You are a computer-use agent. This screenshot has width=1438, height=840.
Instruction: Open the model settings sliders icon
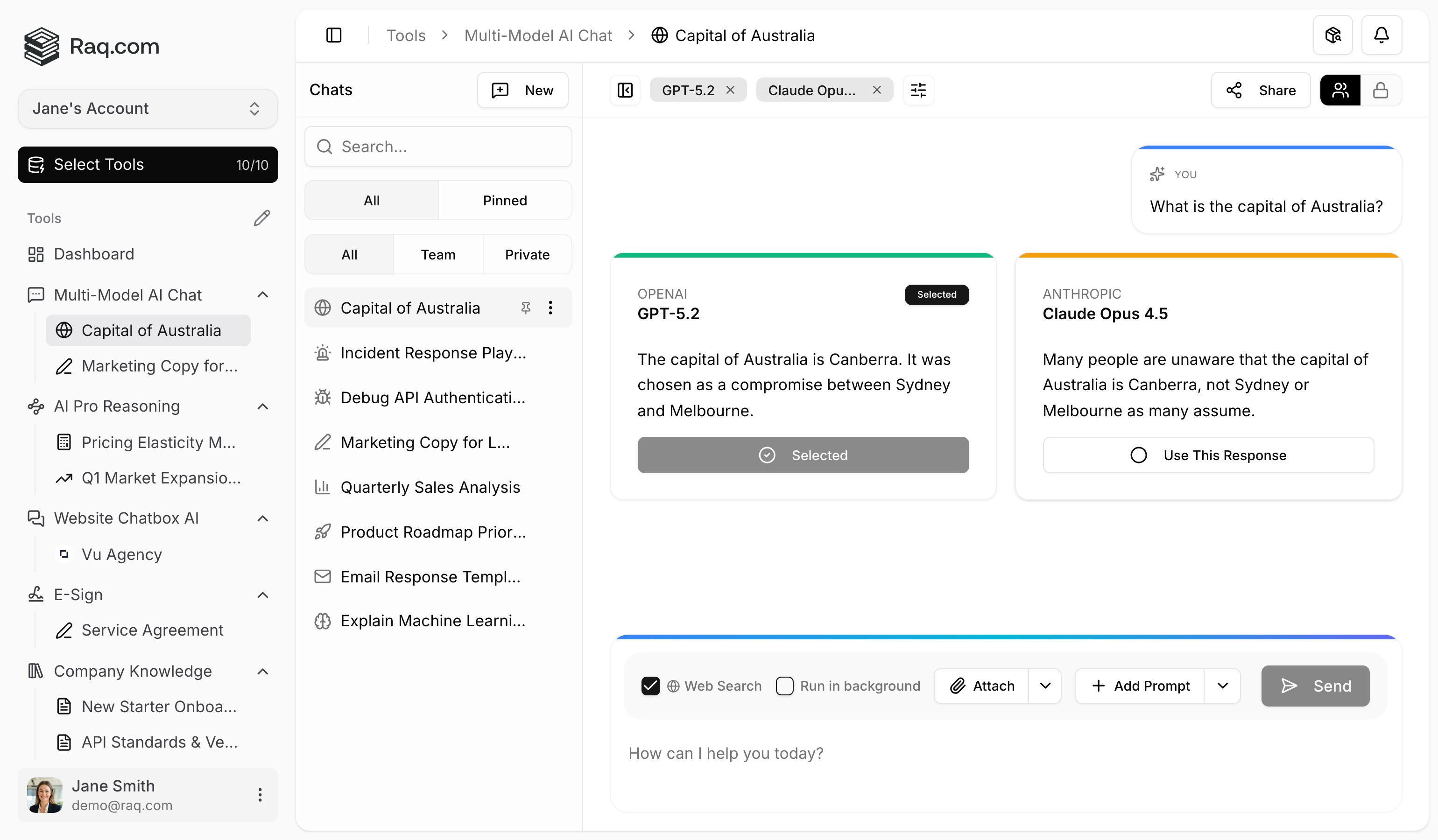(x=918, y=90)
